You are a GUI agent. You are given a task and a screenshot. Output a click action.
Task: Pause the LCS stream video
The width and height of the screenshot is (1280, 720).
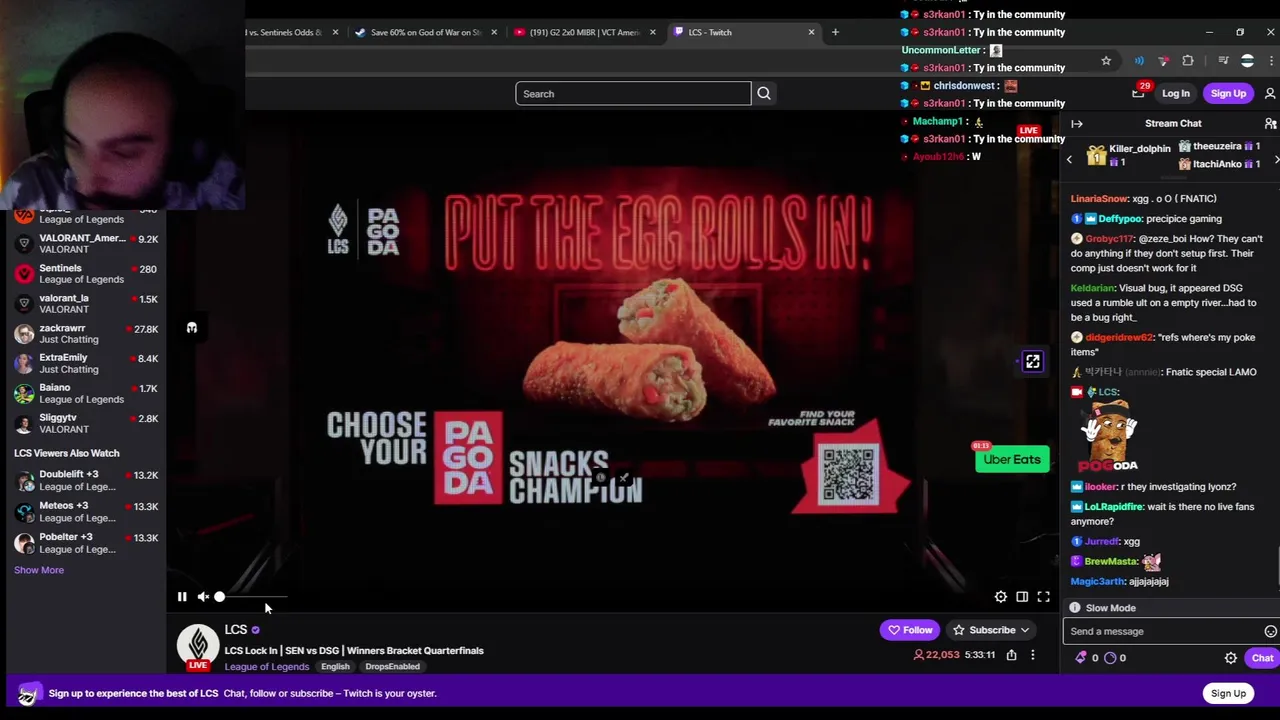coord(182,597)
